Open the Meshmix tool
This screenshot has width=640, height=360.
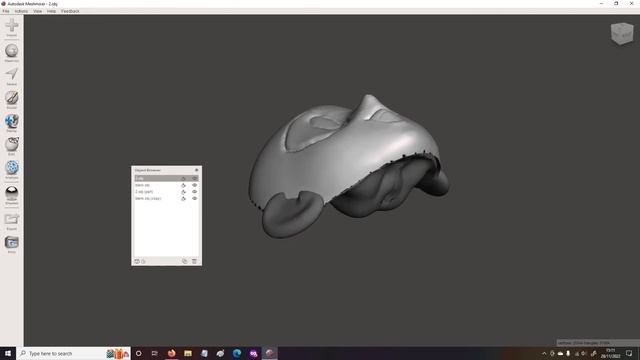pos(11,53)
